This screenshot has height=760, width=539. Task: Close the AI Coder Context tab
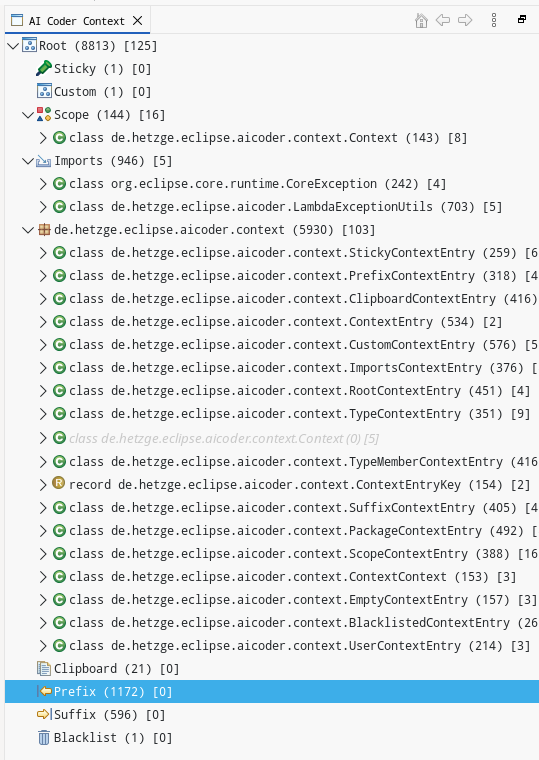tap(138, 21)
